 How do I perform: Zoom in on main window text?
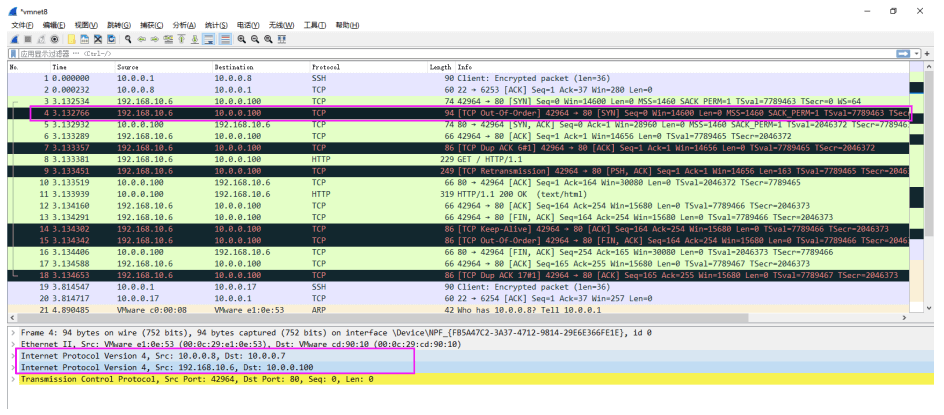pos(241,39)
